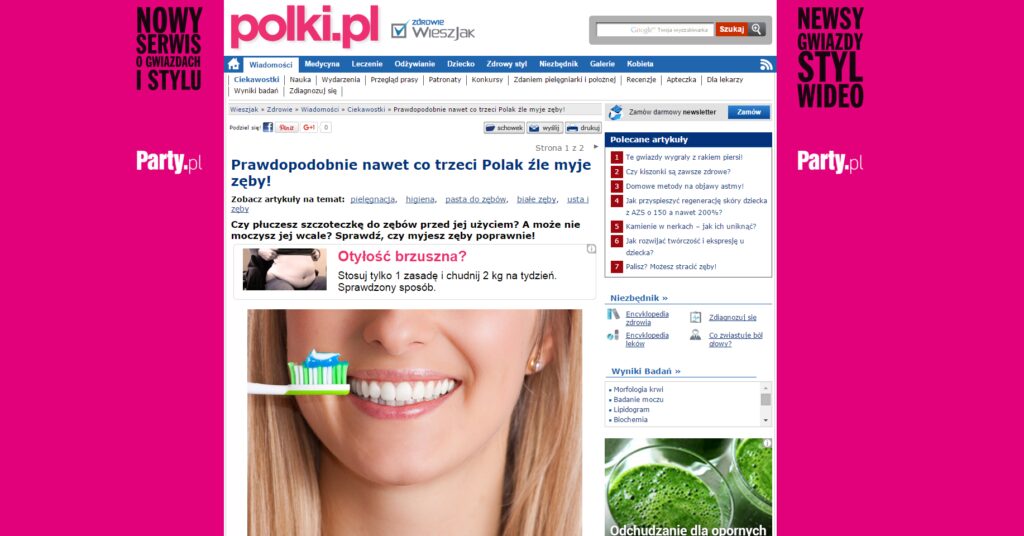1024x536 pixels.
Task: Open the Medycyna menu tab
Action: coord(322,64)
